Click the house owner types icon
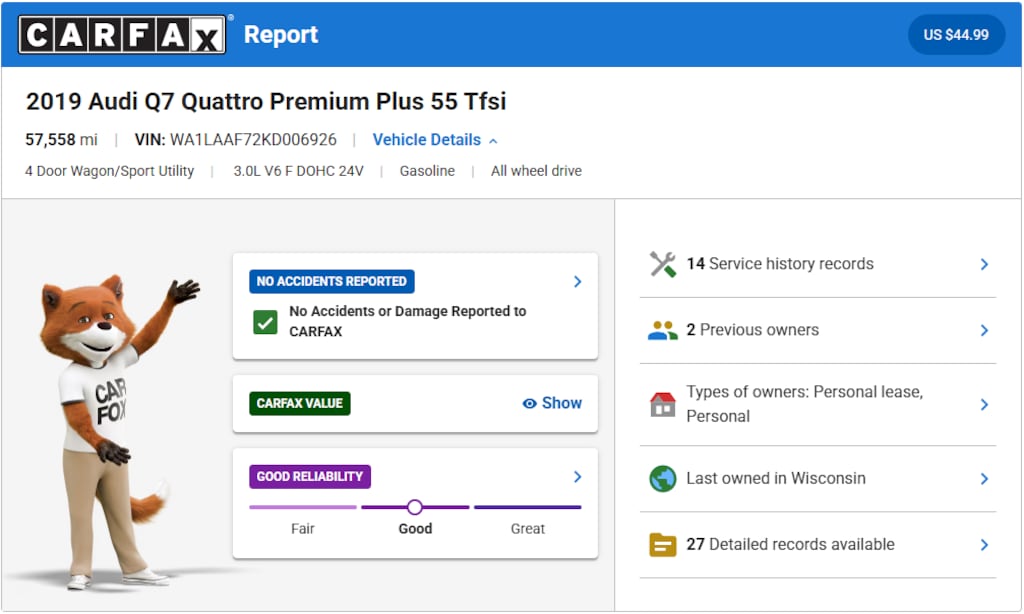 tap(662, 404)
